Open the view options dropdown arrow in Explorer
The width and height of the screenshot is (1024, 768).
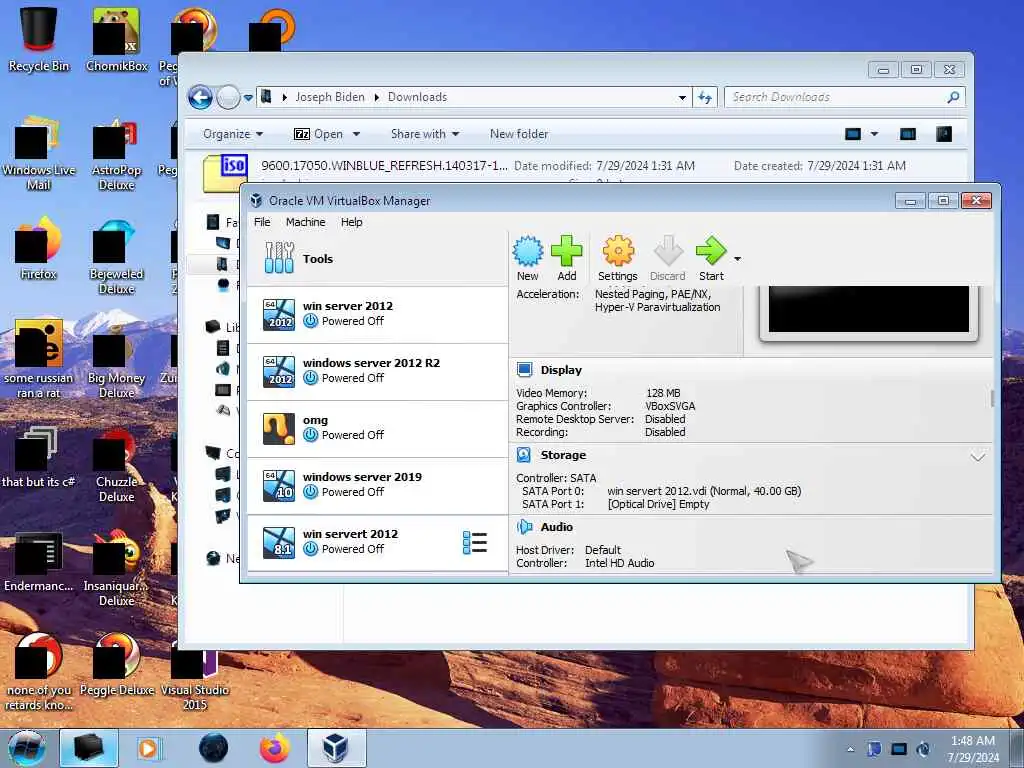coord(874,134)
